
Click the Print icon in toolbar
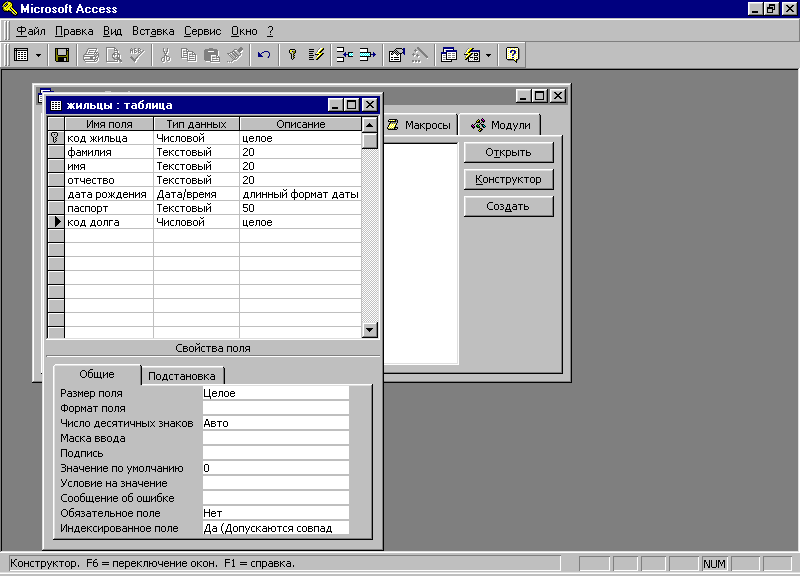click(91, 55)
